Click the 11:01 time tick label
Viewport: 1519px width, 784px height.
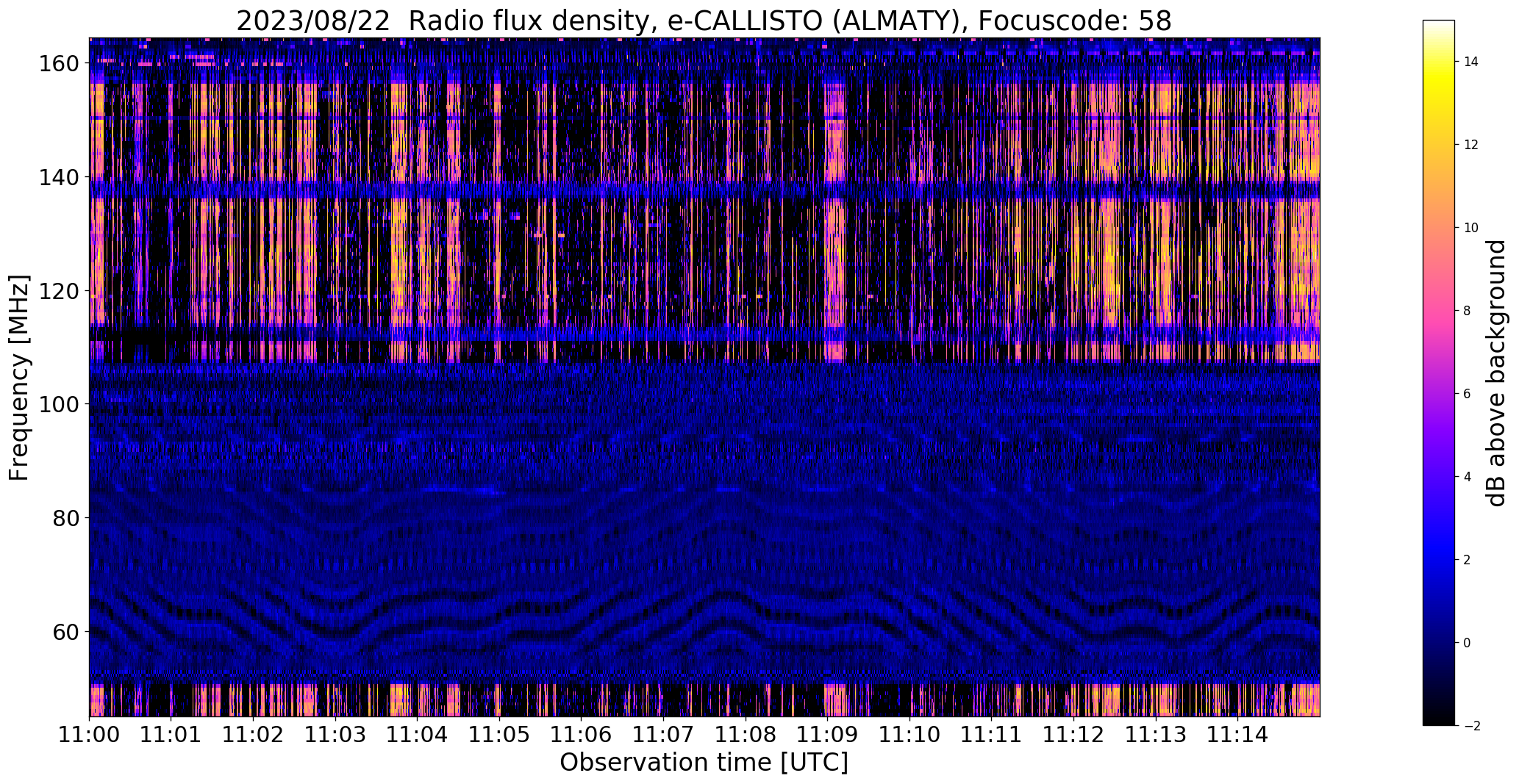[x=171, y=734]
